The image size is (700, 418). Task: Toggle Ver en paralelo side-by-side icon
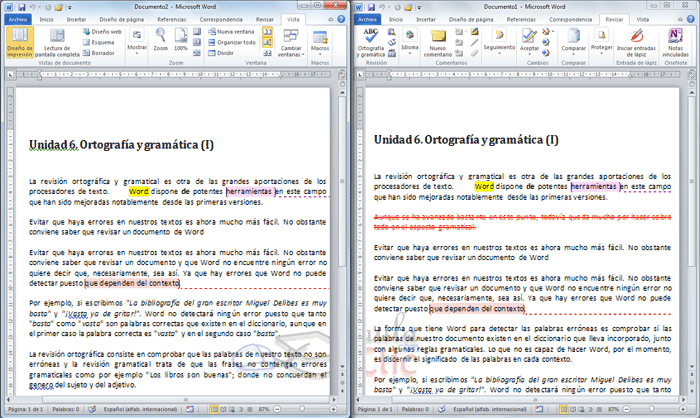point(267,32)
